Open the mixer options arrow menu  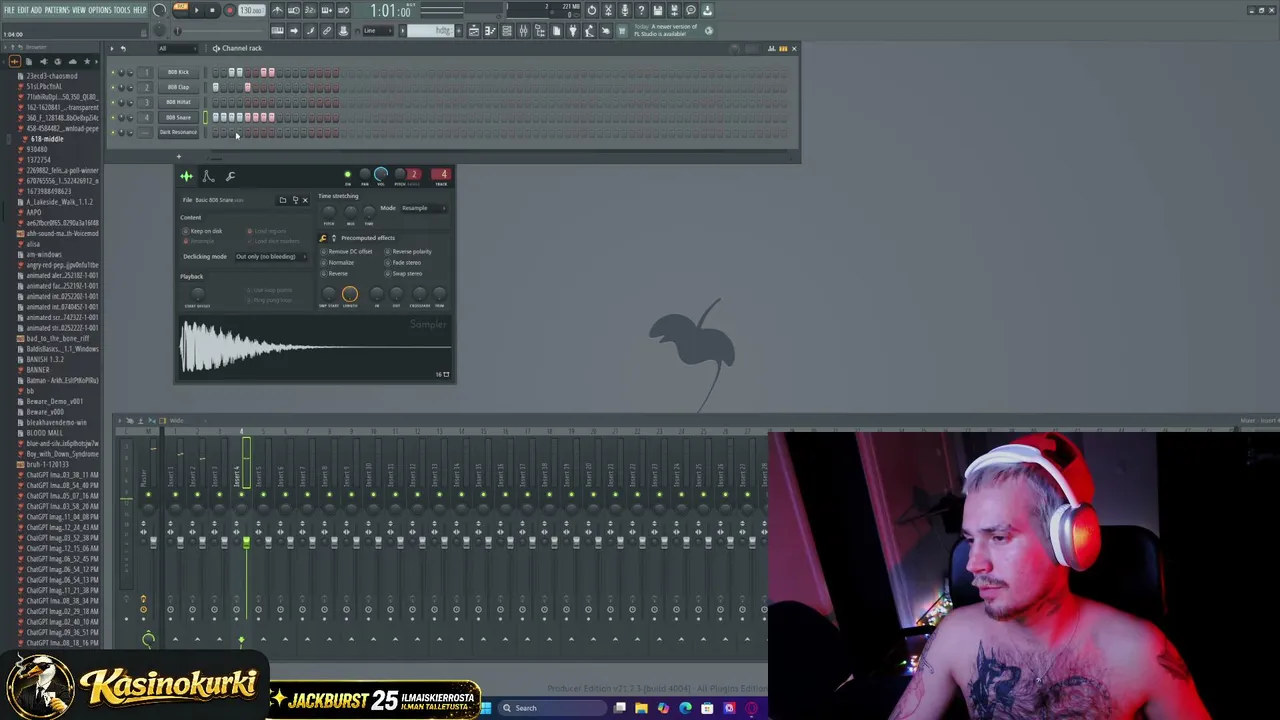tap(118, 421)
